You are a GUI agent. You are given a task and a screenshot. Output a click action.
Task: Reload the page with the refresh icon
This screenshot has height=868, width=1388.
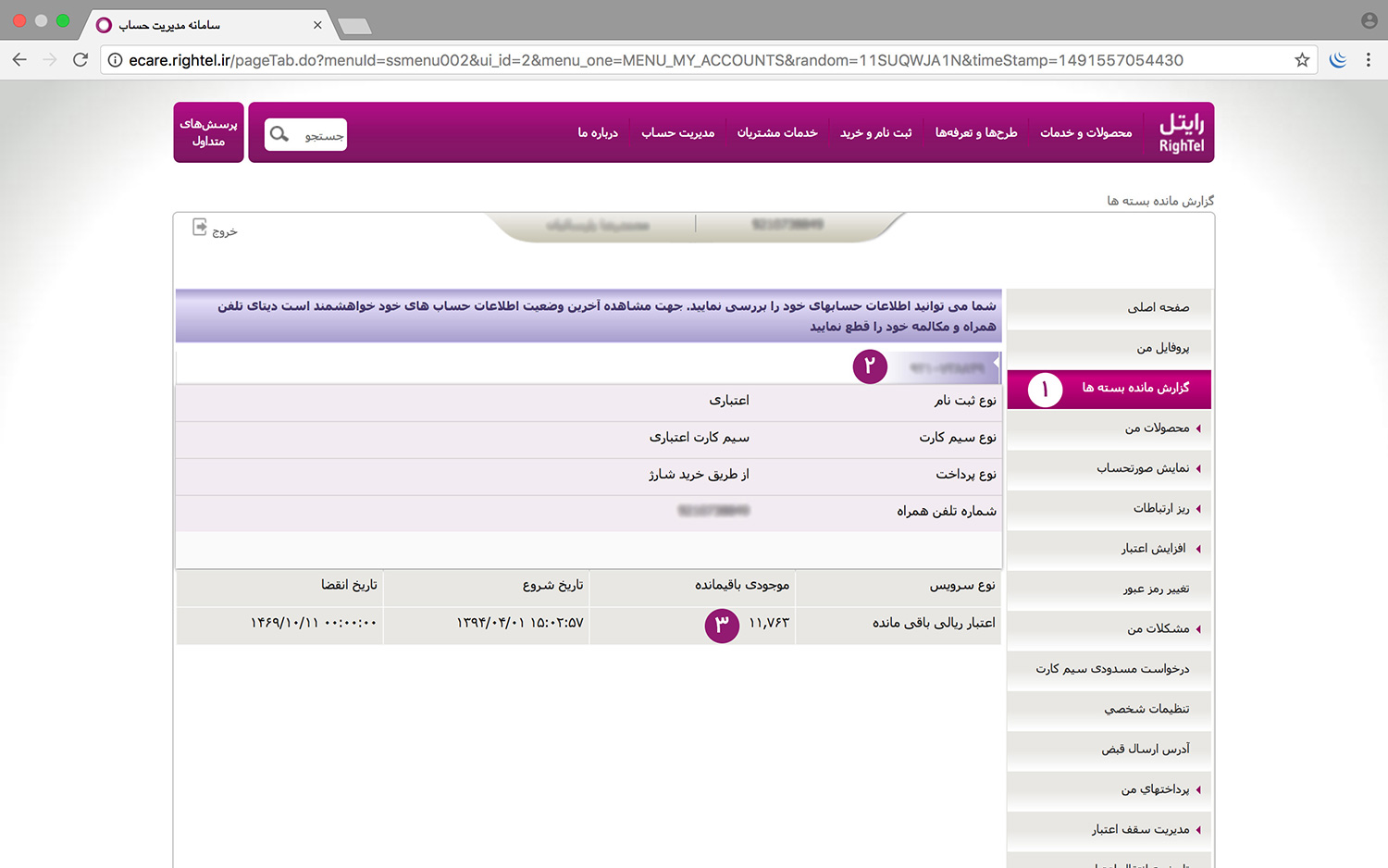81,60
